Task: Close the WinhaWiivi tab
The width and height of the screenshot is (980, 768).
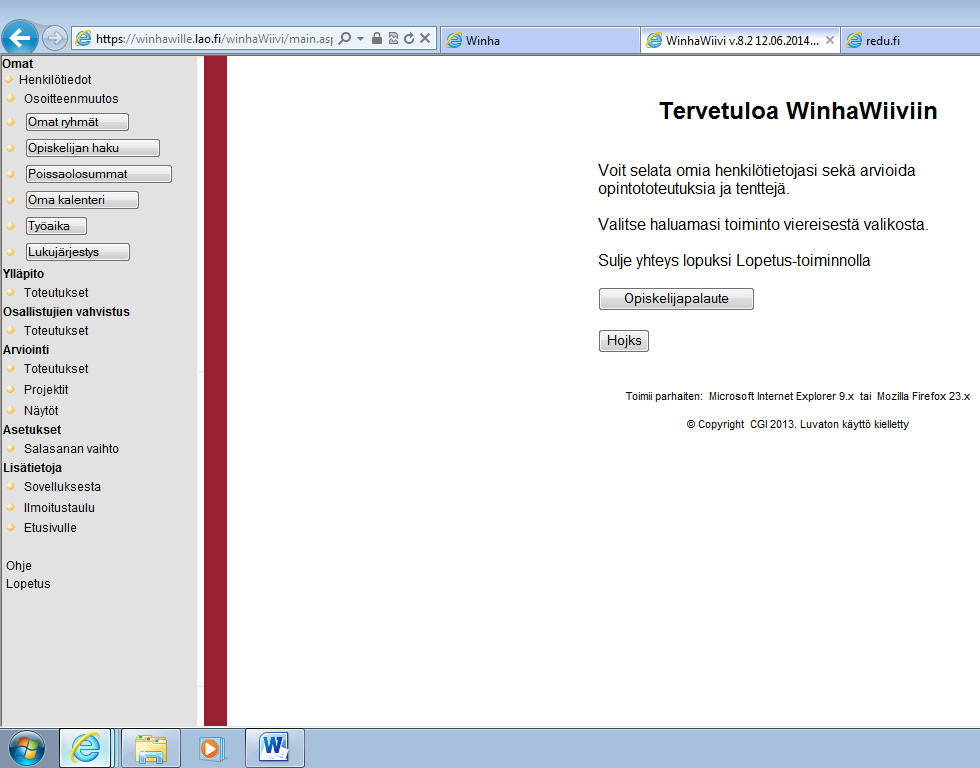Action: tap(830, 40)
